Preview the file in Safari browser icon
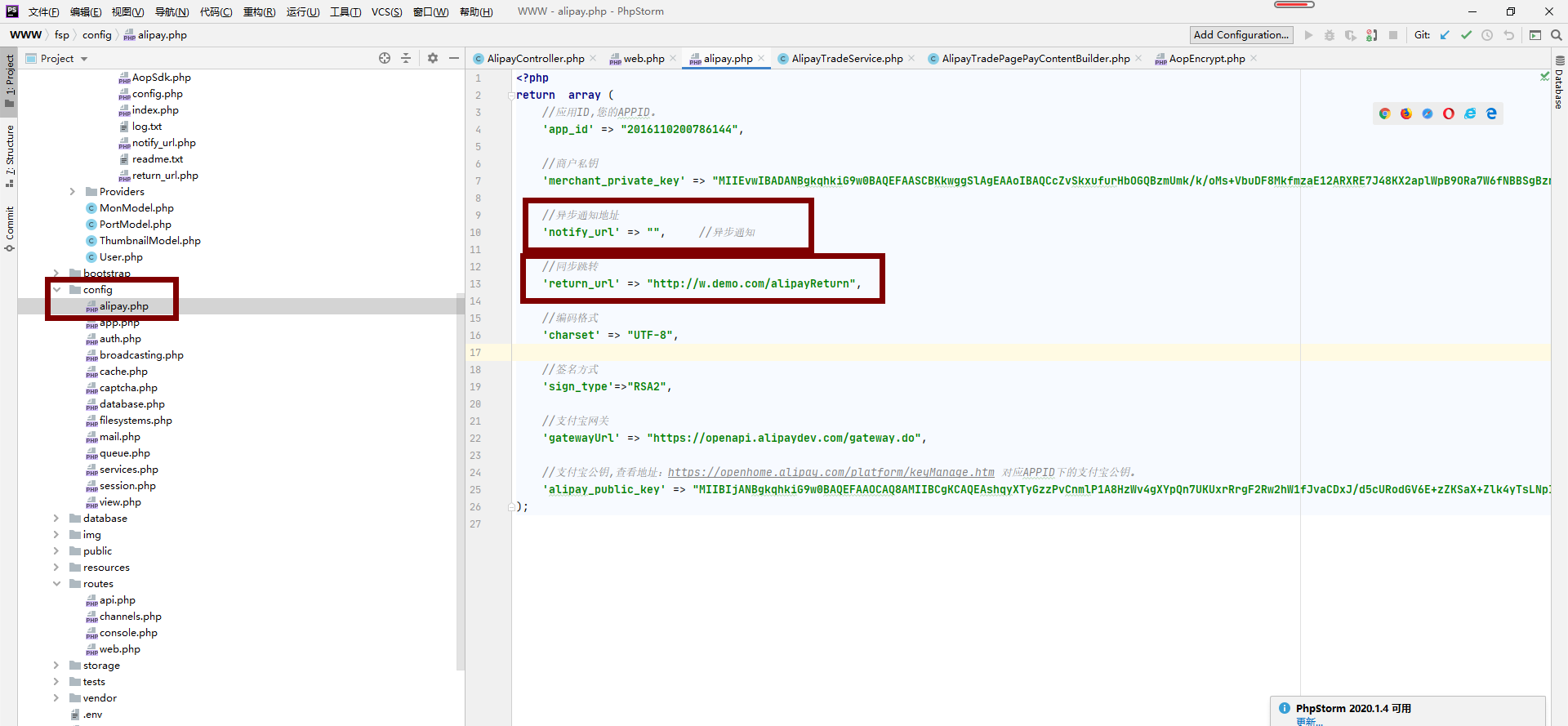The image size is (1568, 726). 1427,114
